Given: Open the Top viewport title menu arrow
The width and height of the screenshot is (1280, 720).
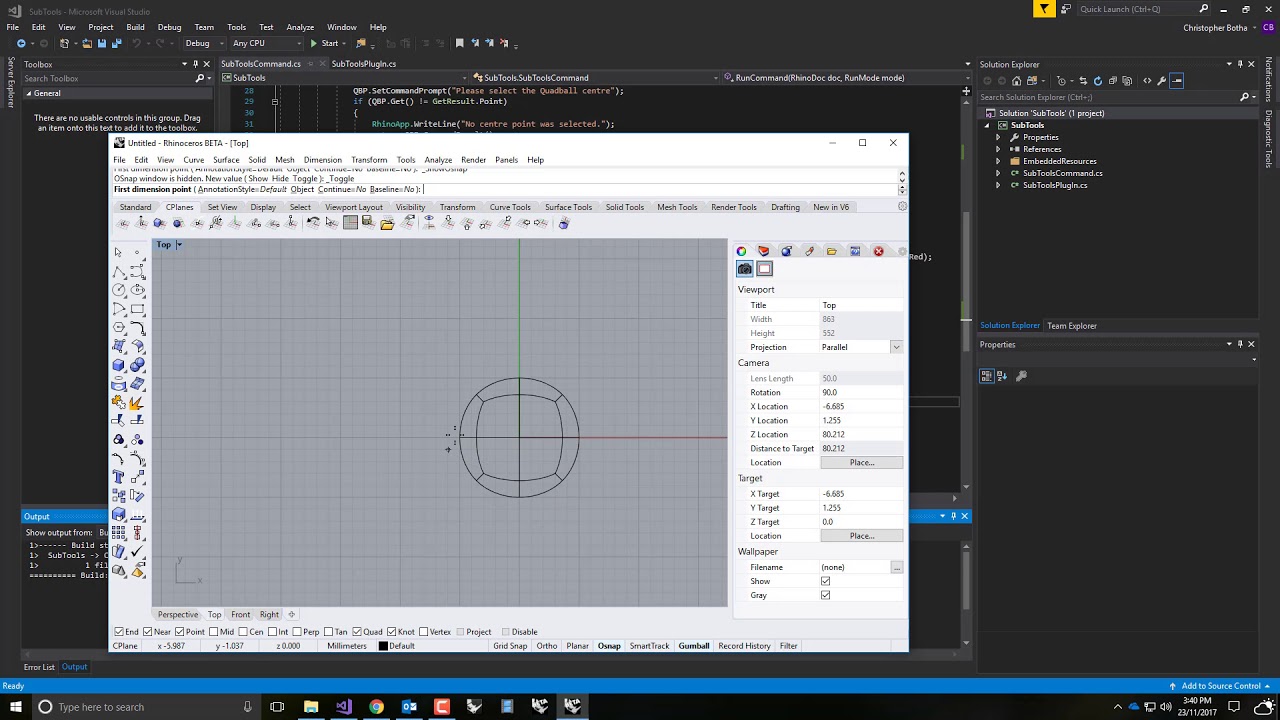Looking at the screenshot, I should pos(179,245).
